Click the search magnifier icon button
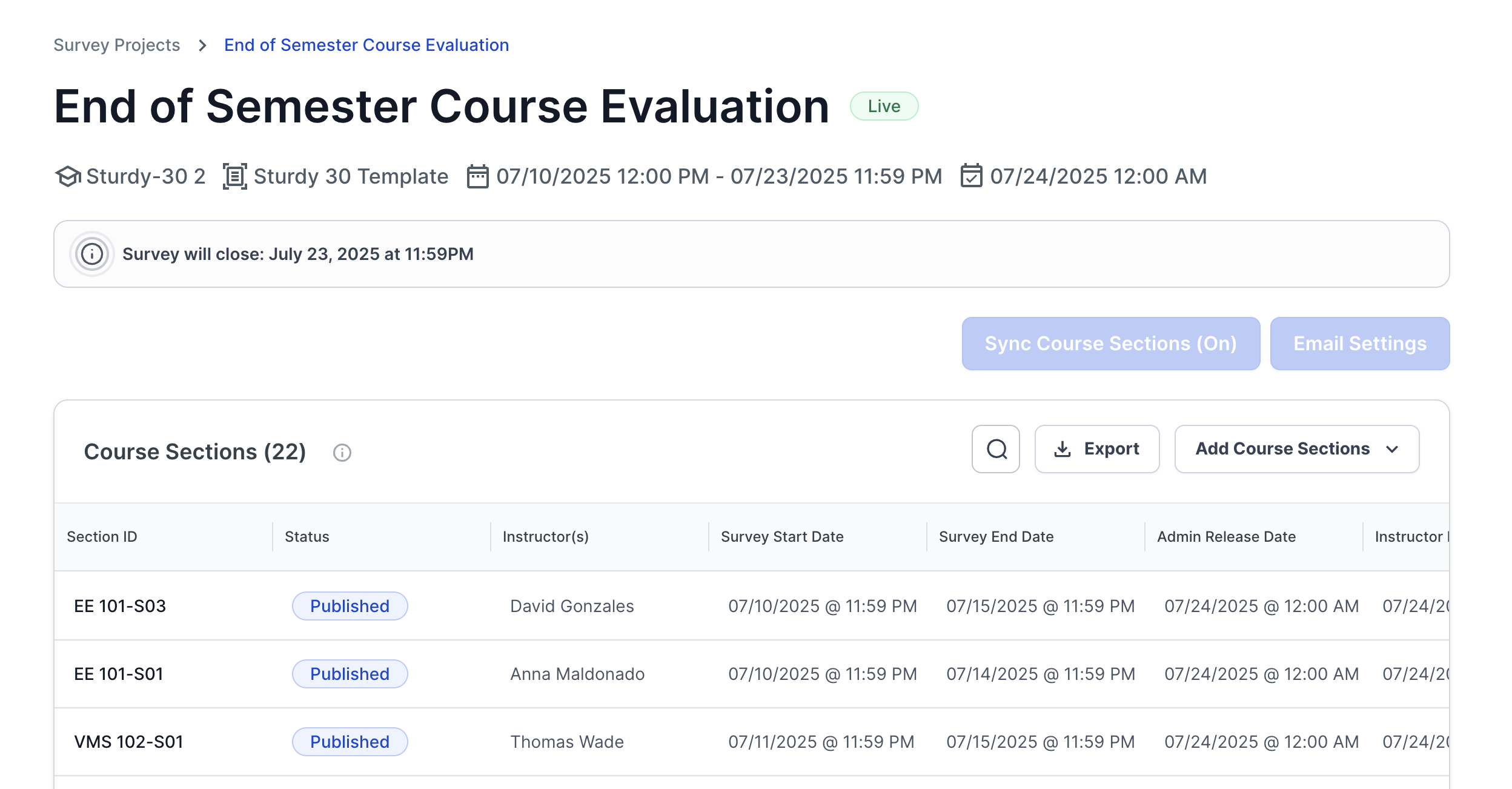 (x=995, y=449)
